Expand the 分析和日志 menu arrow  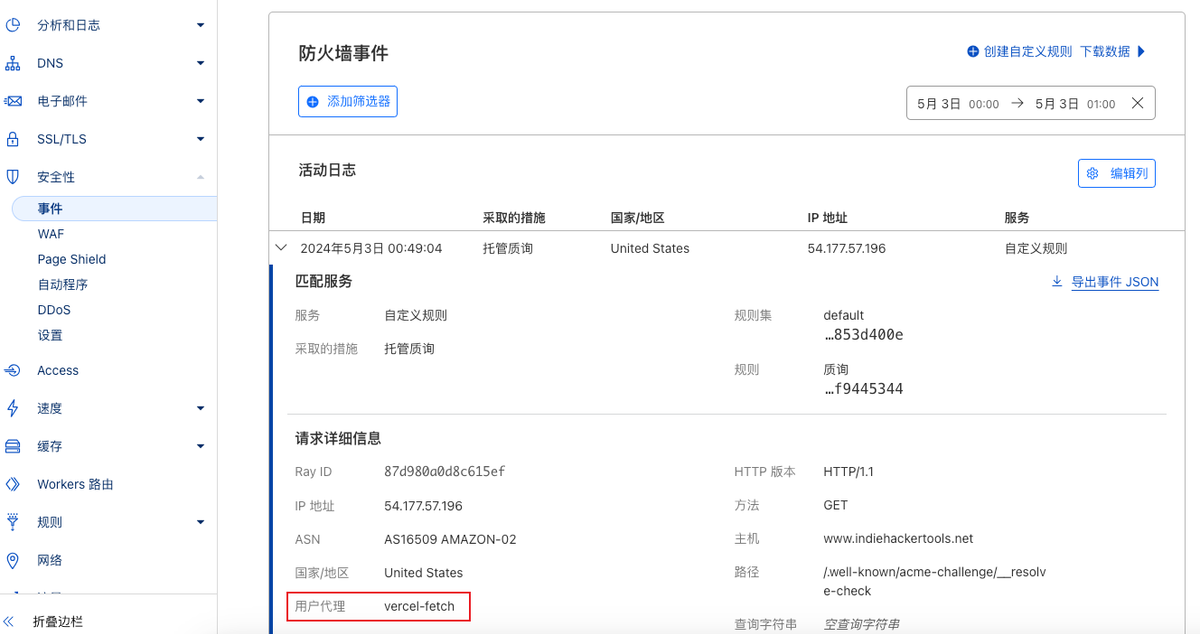coord(200,25)
